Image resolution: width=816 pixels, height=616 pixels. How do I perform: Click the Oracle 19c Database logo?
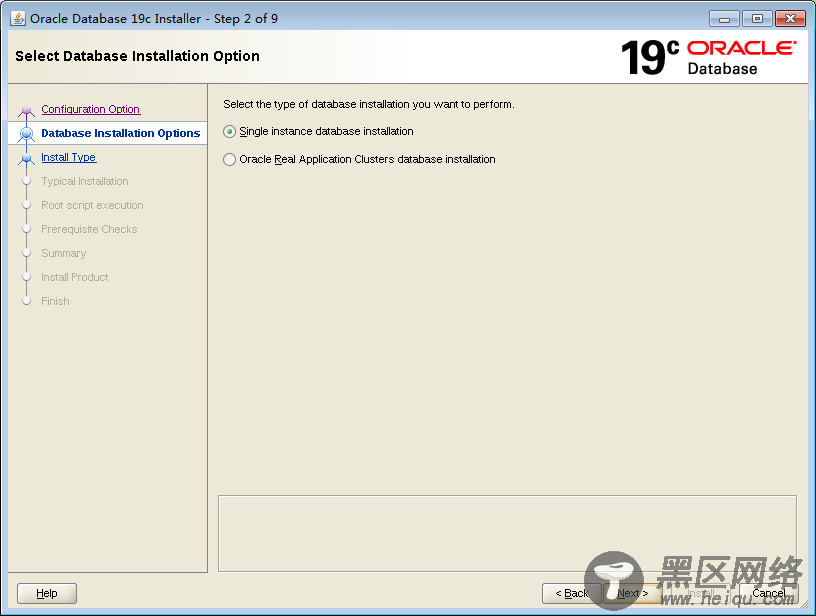point(708,57)
